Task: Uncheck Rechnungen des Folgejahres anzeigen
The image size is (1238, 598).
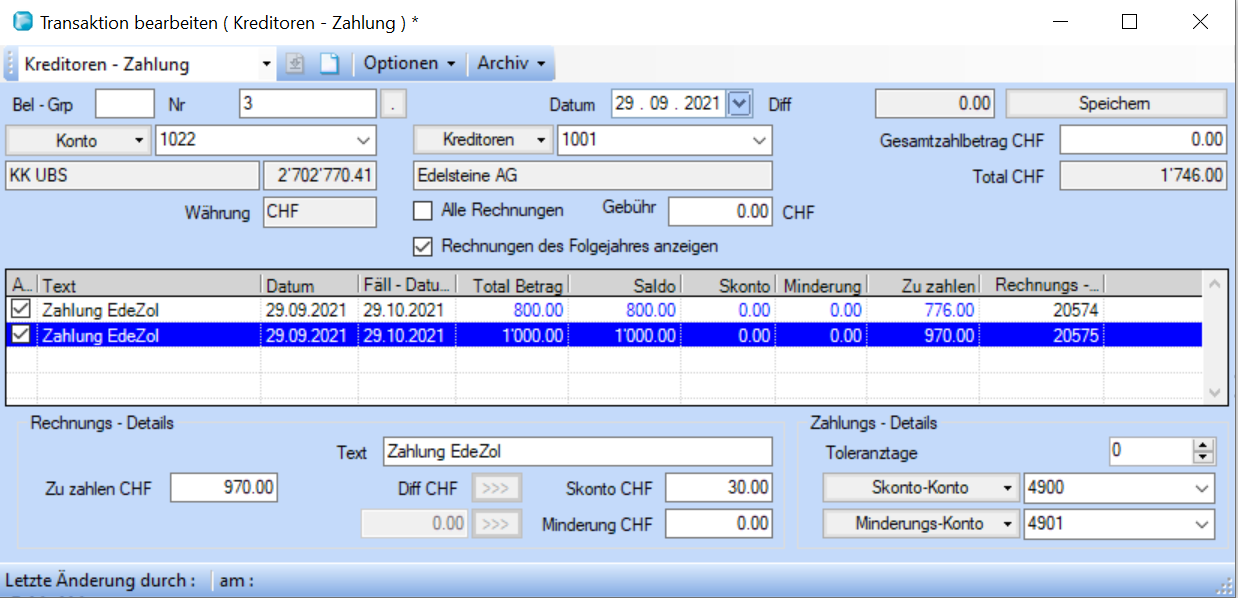Action: click(x=423, y=245)
